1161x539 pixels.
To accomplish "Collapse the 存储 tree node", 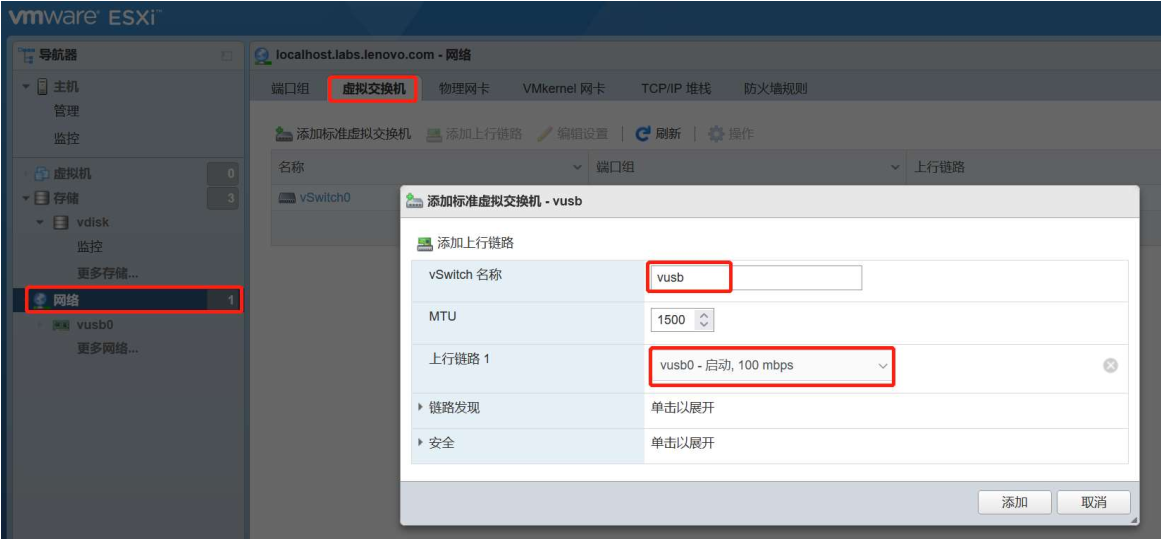I will click(x=27, y=198).
